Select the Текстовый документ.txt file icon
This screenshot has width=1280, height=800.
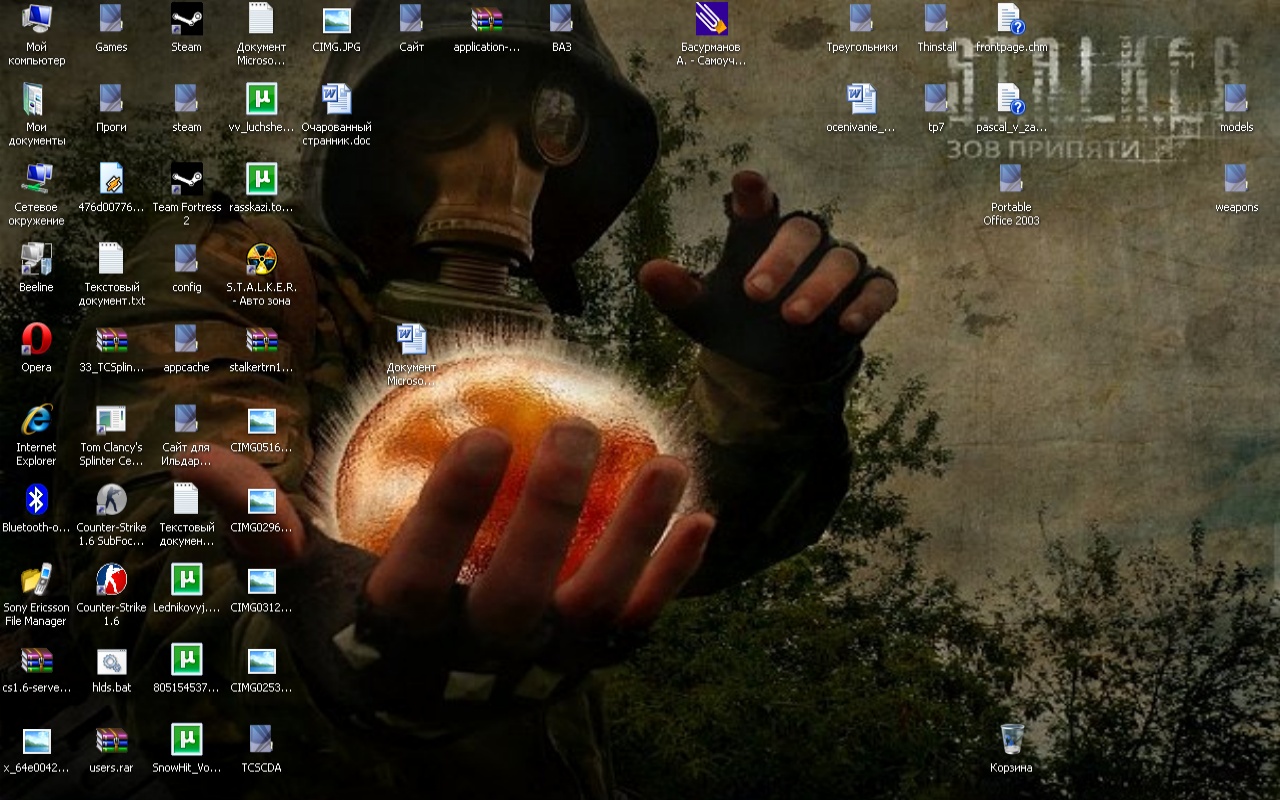111,258
